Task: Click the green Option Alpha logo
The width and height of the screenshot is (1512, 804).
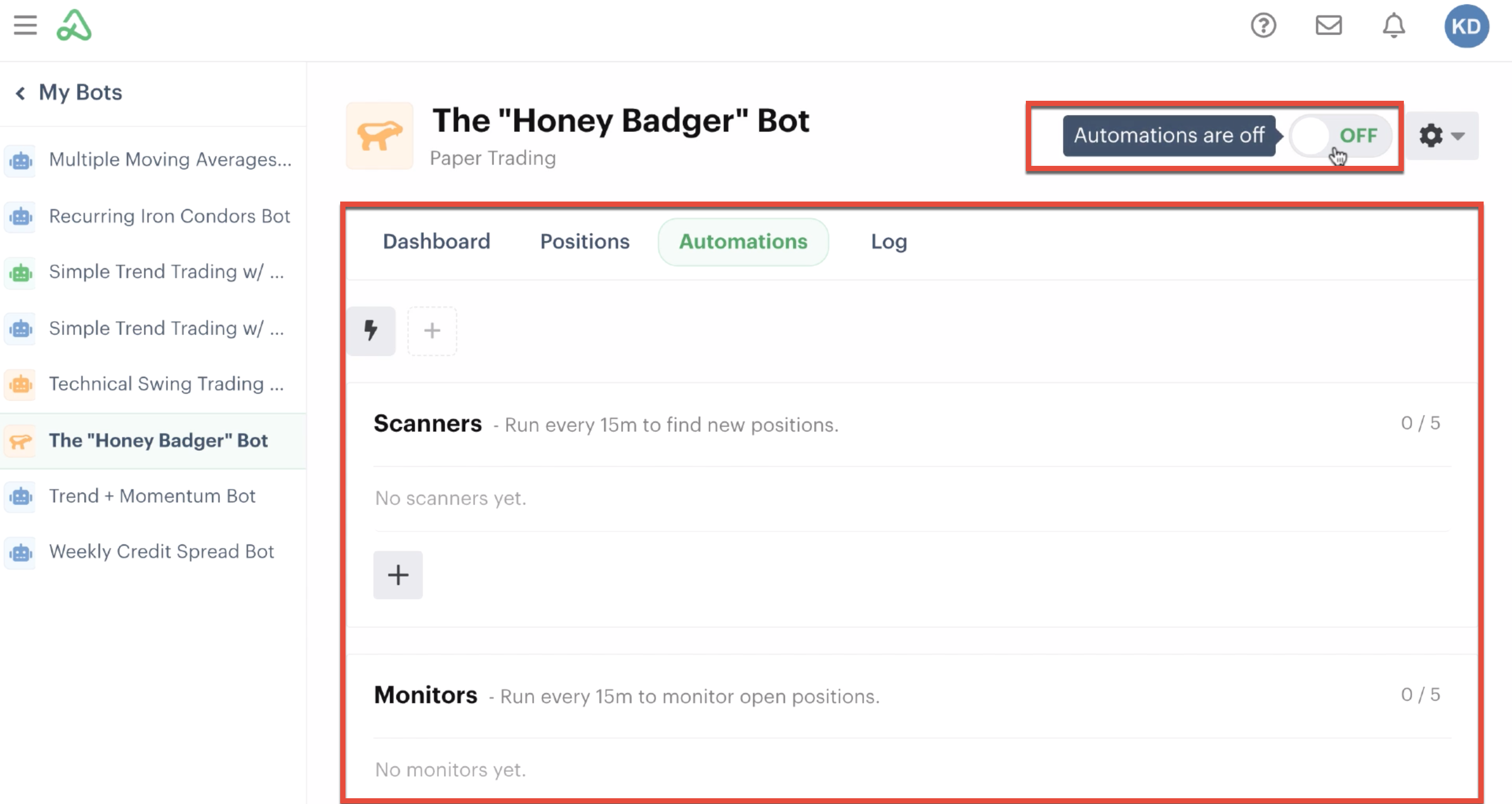Action: point(74,25)
